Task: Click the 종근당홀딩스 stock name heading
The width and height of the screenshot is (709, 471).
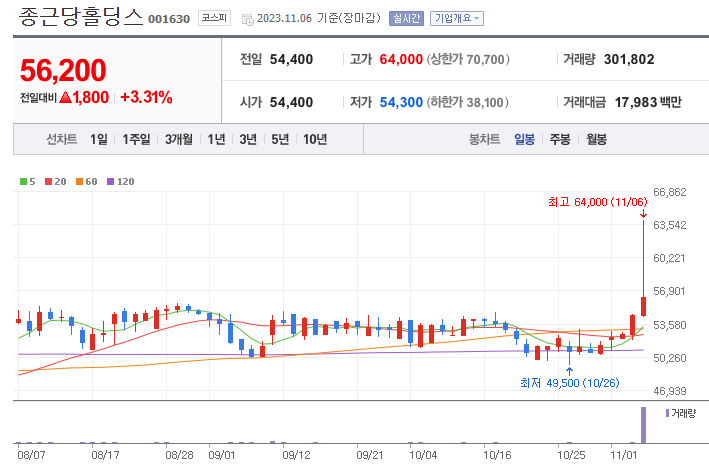Action: click(81, 17)
